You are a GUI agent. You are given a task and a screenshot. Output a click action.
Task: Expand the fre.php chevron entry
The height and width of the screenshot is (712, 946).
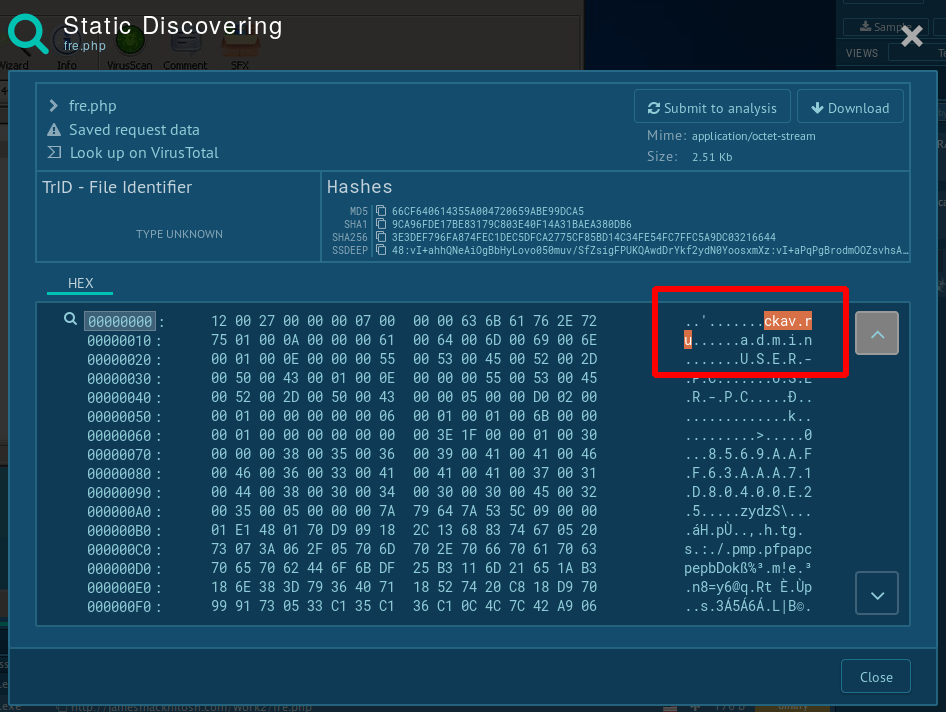click(54, 106)
